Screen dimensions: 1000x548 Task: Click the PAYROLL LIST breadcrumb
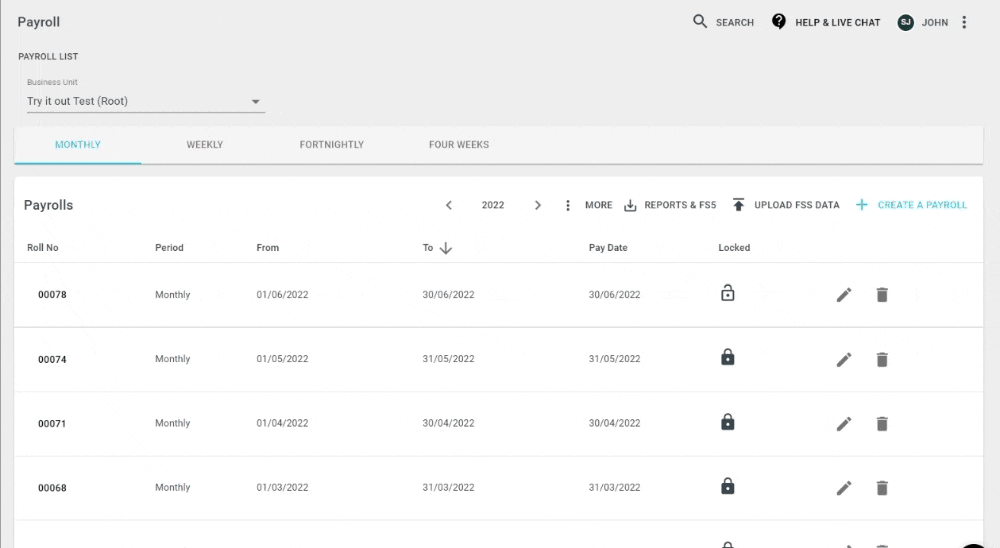[48, 56]
